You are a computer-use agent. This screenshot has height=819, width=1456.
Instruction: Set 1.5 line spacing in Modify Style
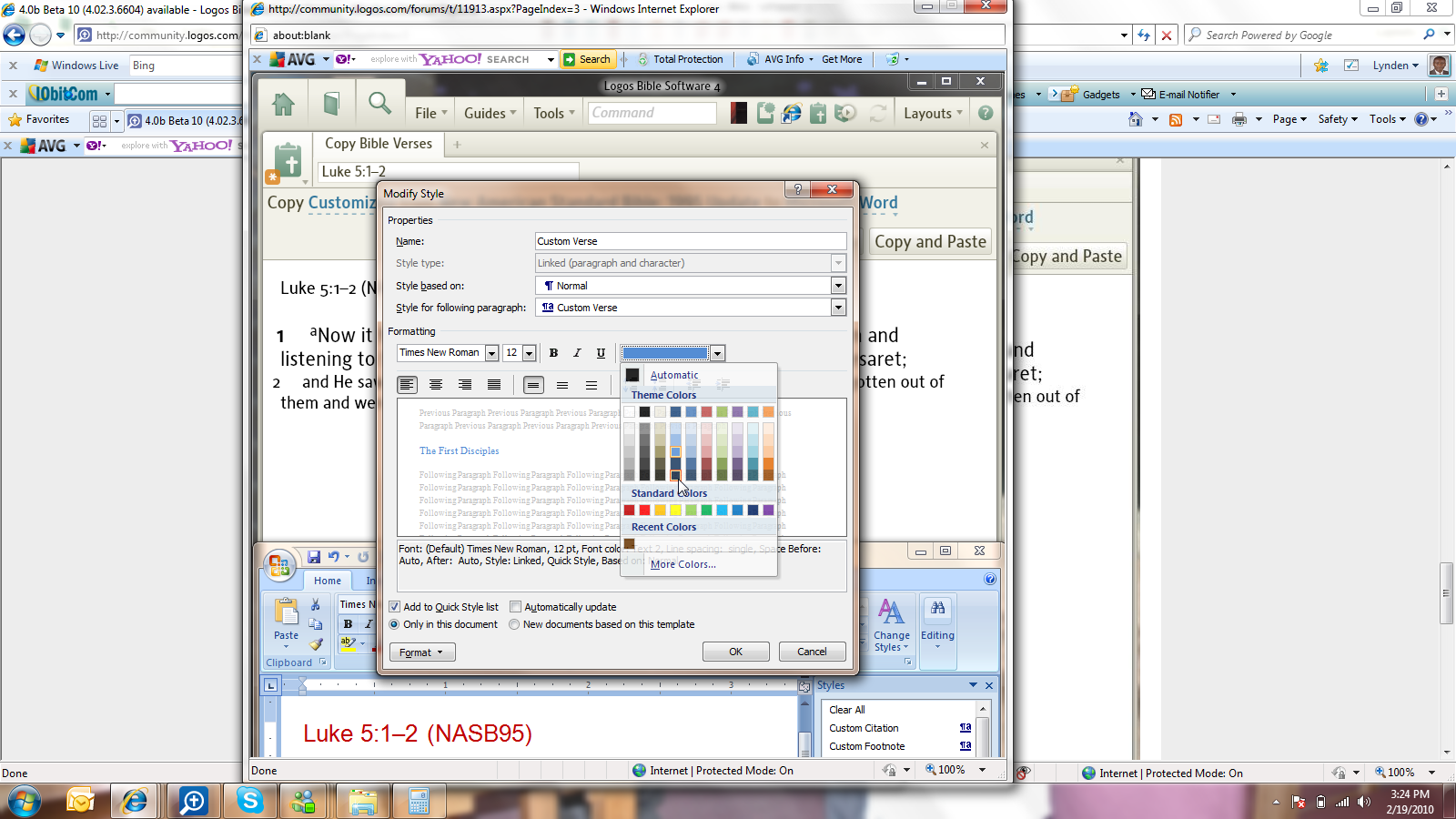(562, 385)
